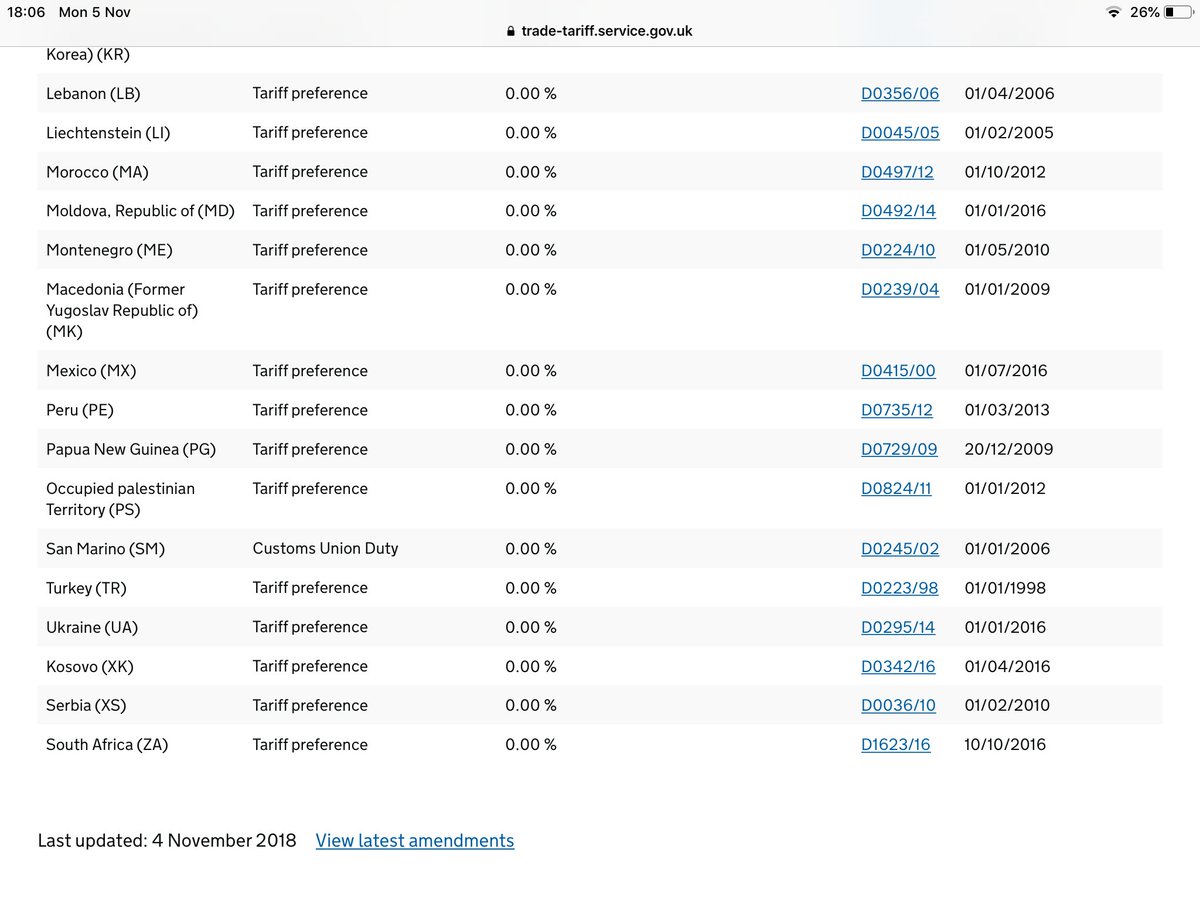Screen dimensions: 1200x900
Task: Open regulation D0342/16 for Kosovo
Action: [898, 666]
